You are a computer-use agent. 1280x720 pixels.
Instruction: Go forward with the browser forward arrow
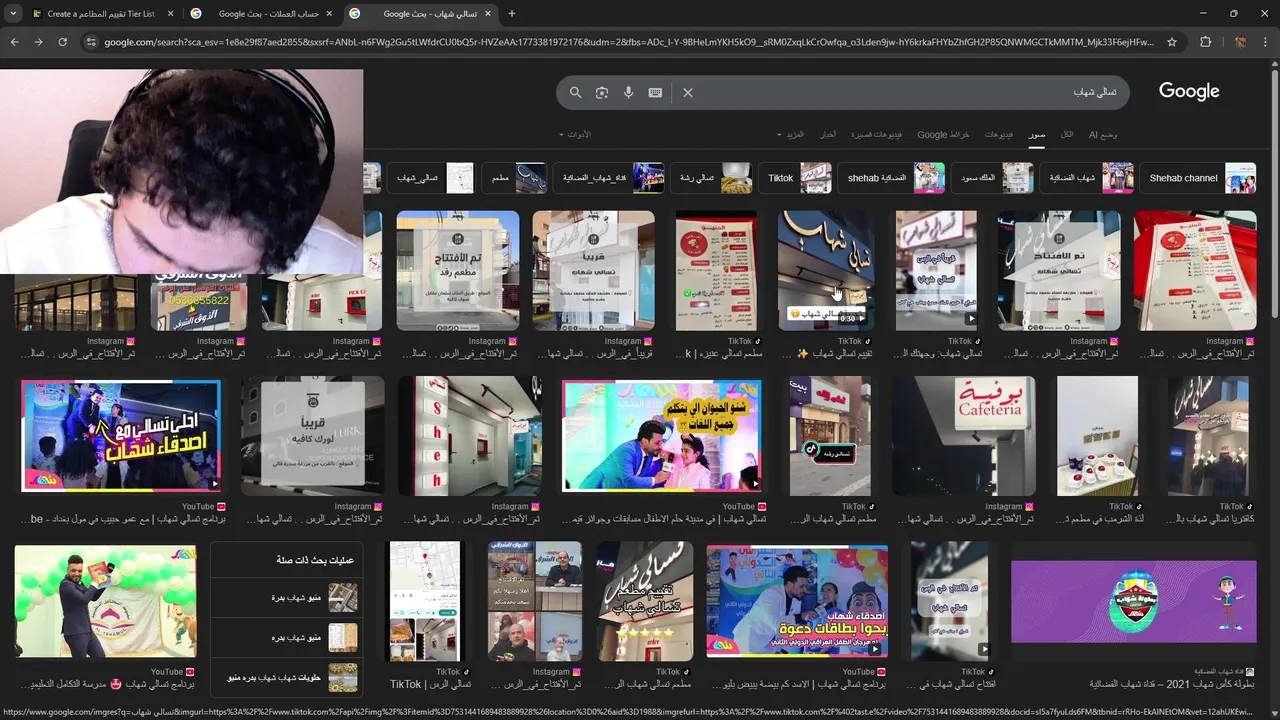tap(38, 42)
